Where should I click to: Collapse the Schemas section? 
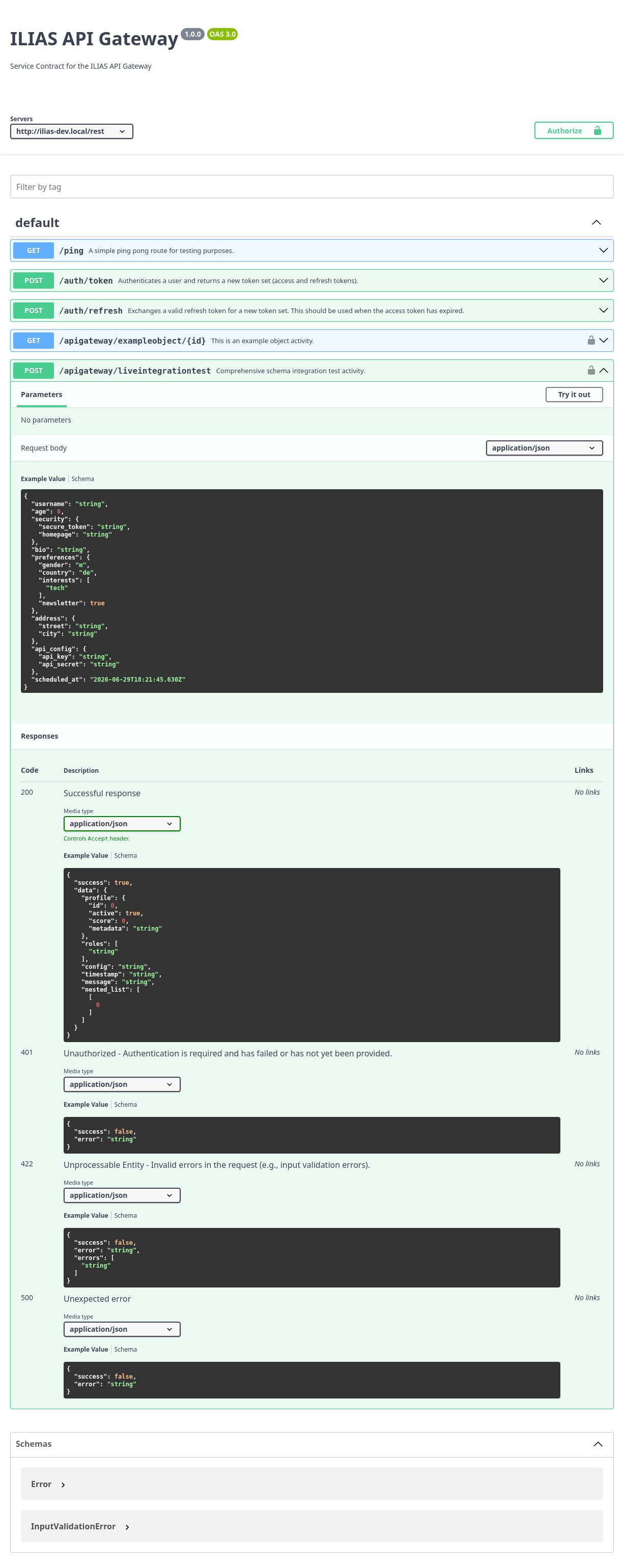click(x=597, y=1444)
